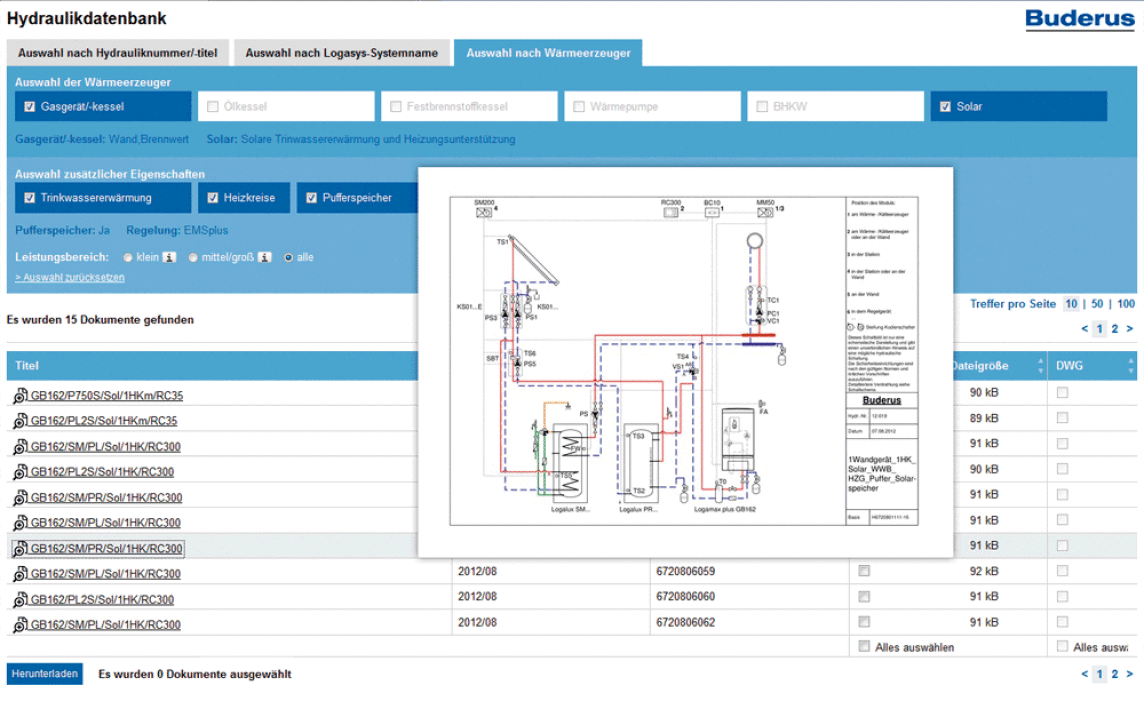Click Auswahl zurücksetzen link
The width and height of the screenshot is (1144, 709).
click(70, 278)
